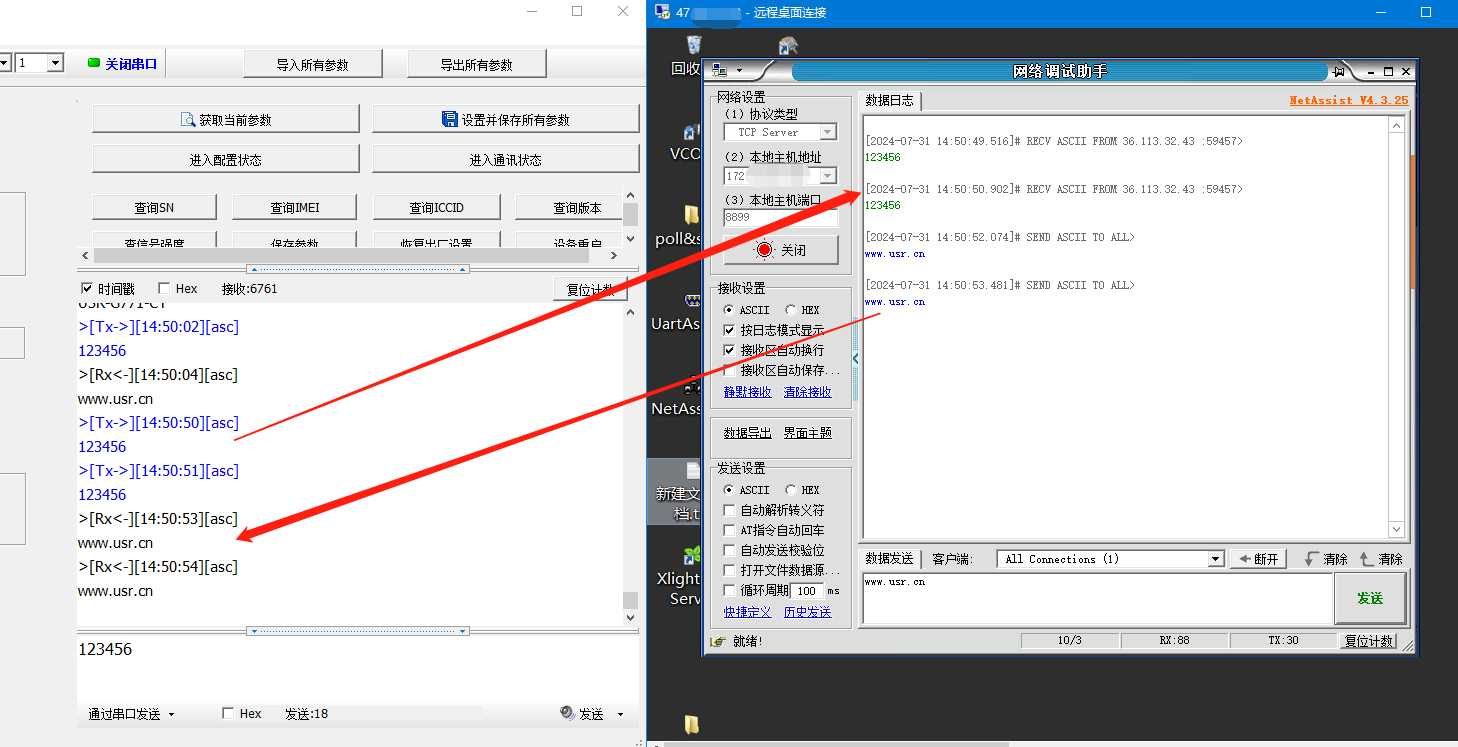1458x747 pixels.
Task: Click the 本地主机端口 field showing 8899
Action: coord(780,217)
